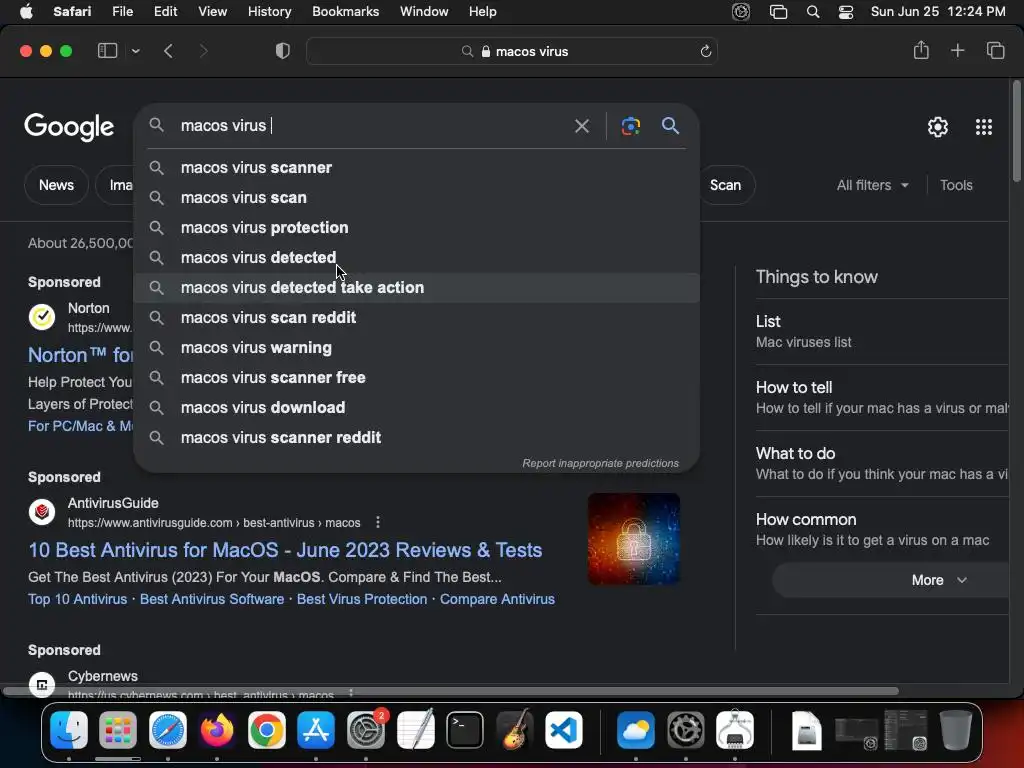Click the Safari address bar

(512, 51)
